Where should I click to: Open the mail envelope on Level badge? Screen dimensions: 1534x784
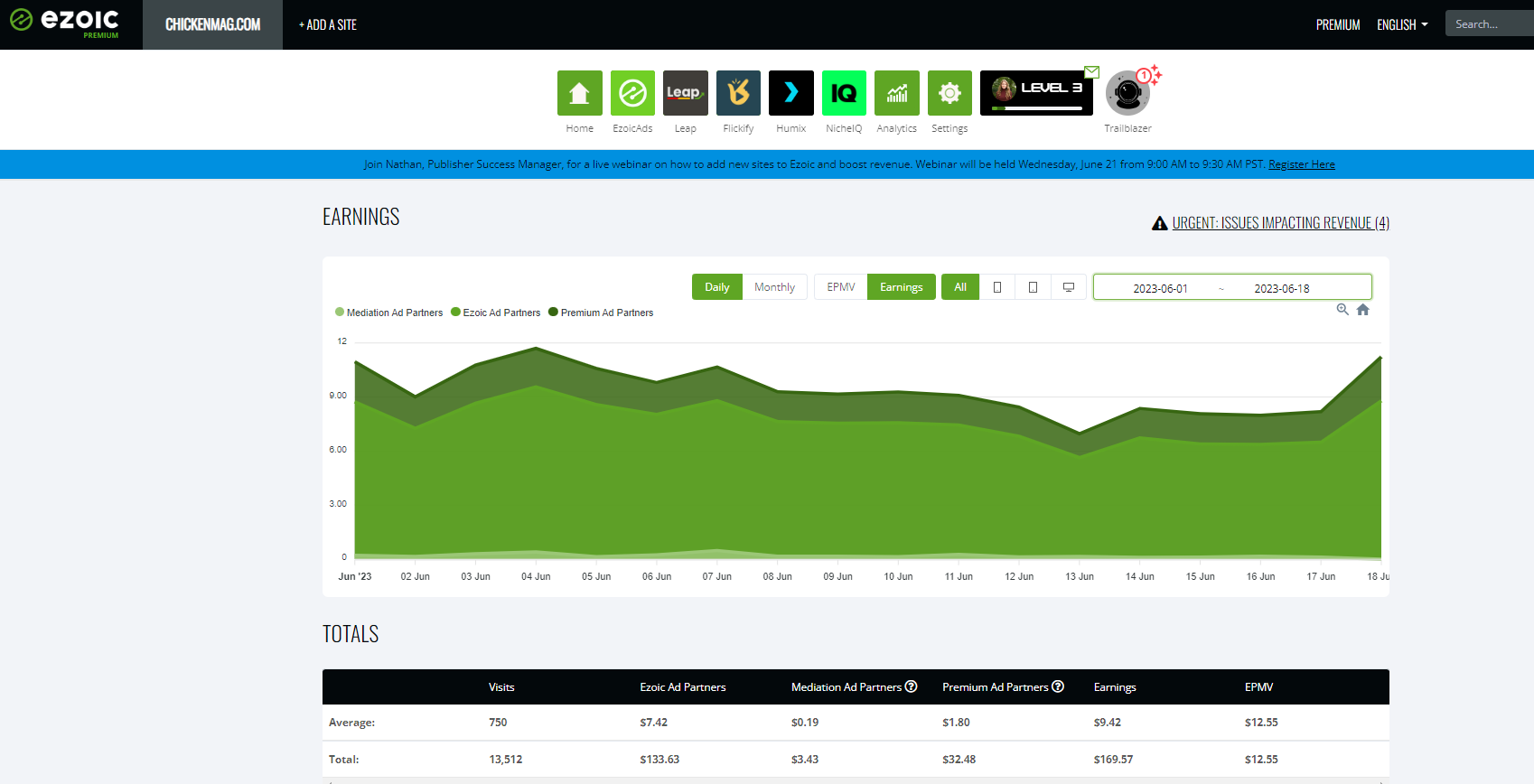[x=1091, y=72]
